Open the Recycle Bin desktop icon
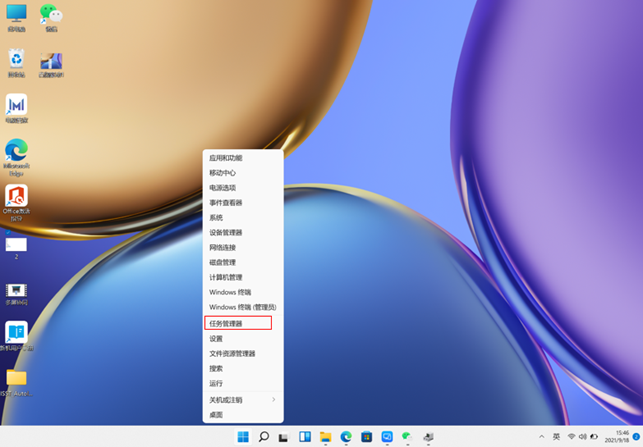643x447 pixels. (16, 59)
